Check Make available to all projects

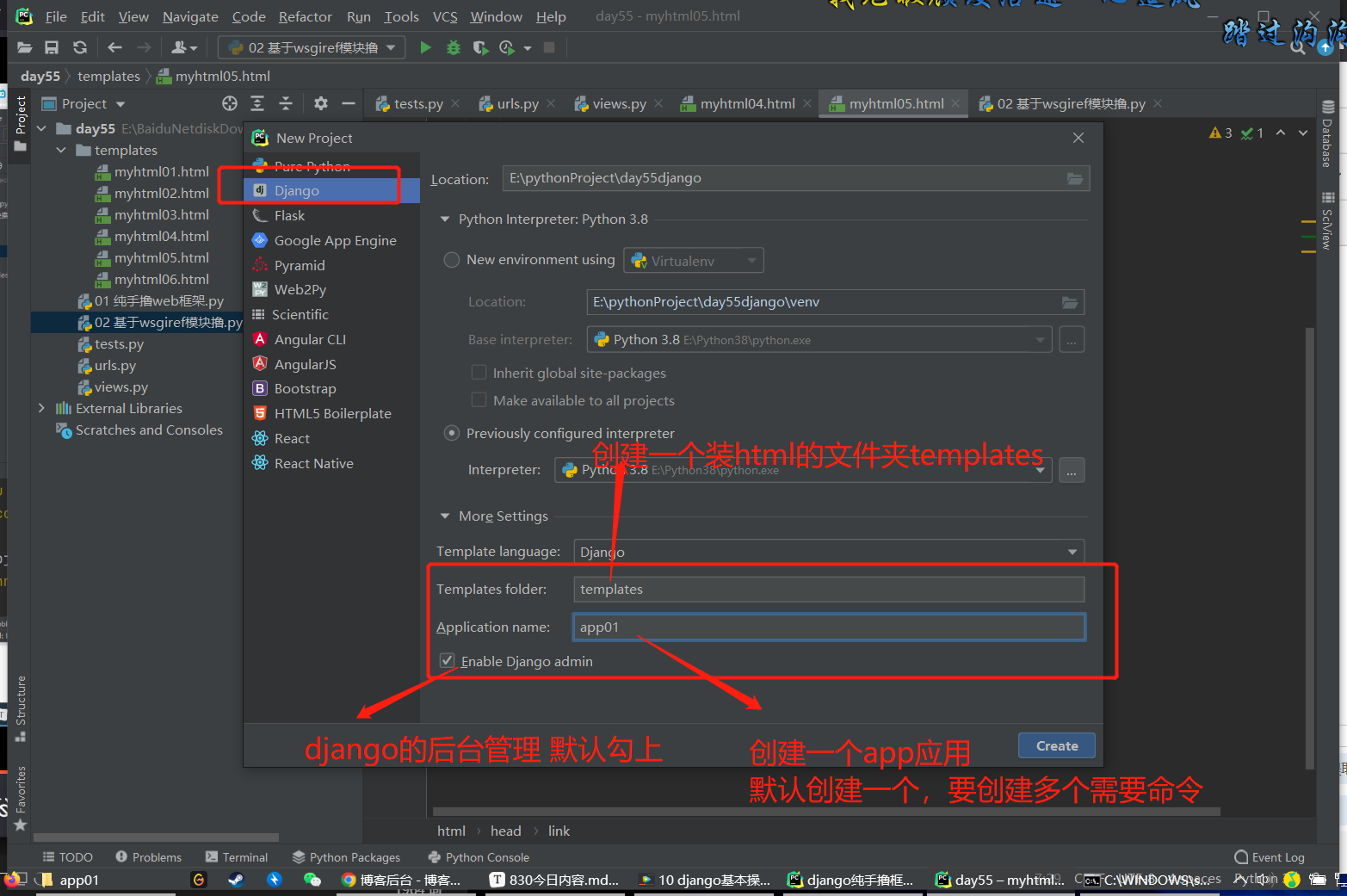tap(479, 400)
